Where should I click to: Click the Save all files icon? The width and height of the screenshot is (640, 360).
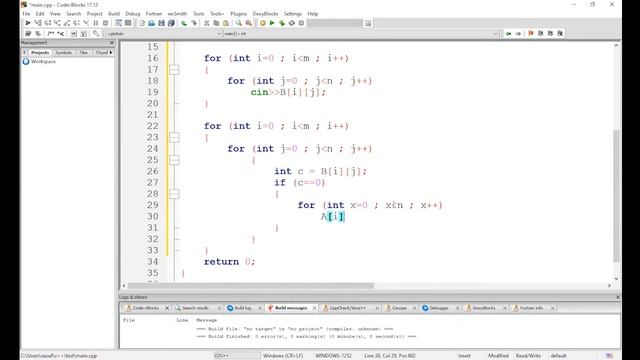[171, 23]
